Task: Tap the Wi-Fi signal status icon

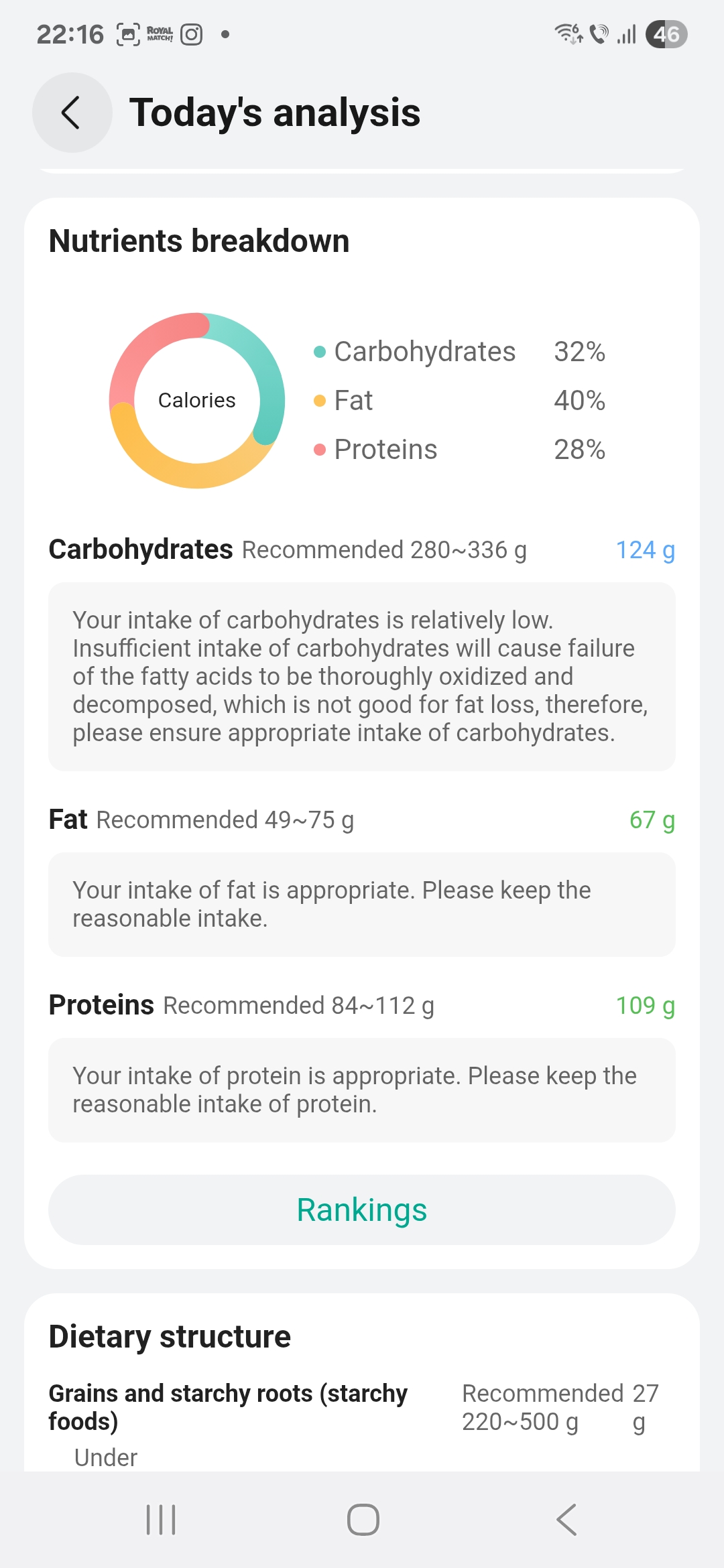Action: coord(568,34)
